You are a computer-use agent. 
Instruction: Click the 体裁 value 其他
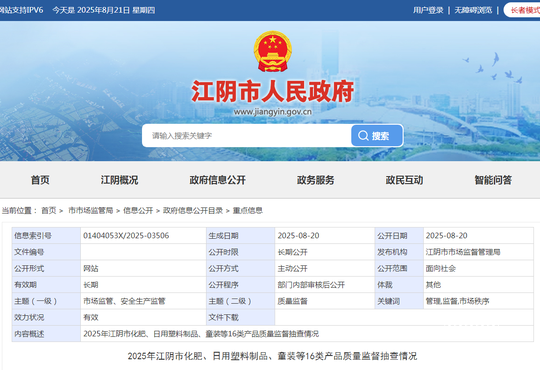(x=433, y=285)
